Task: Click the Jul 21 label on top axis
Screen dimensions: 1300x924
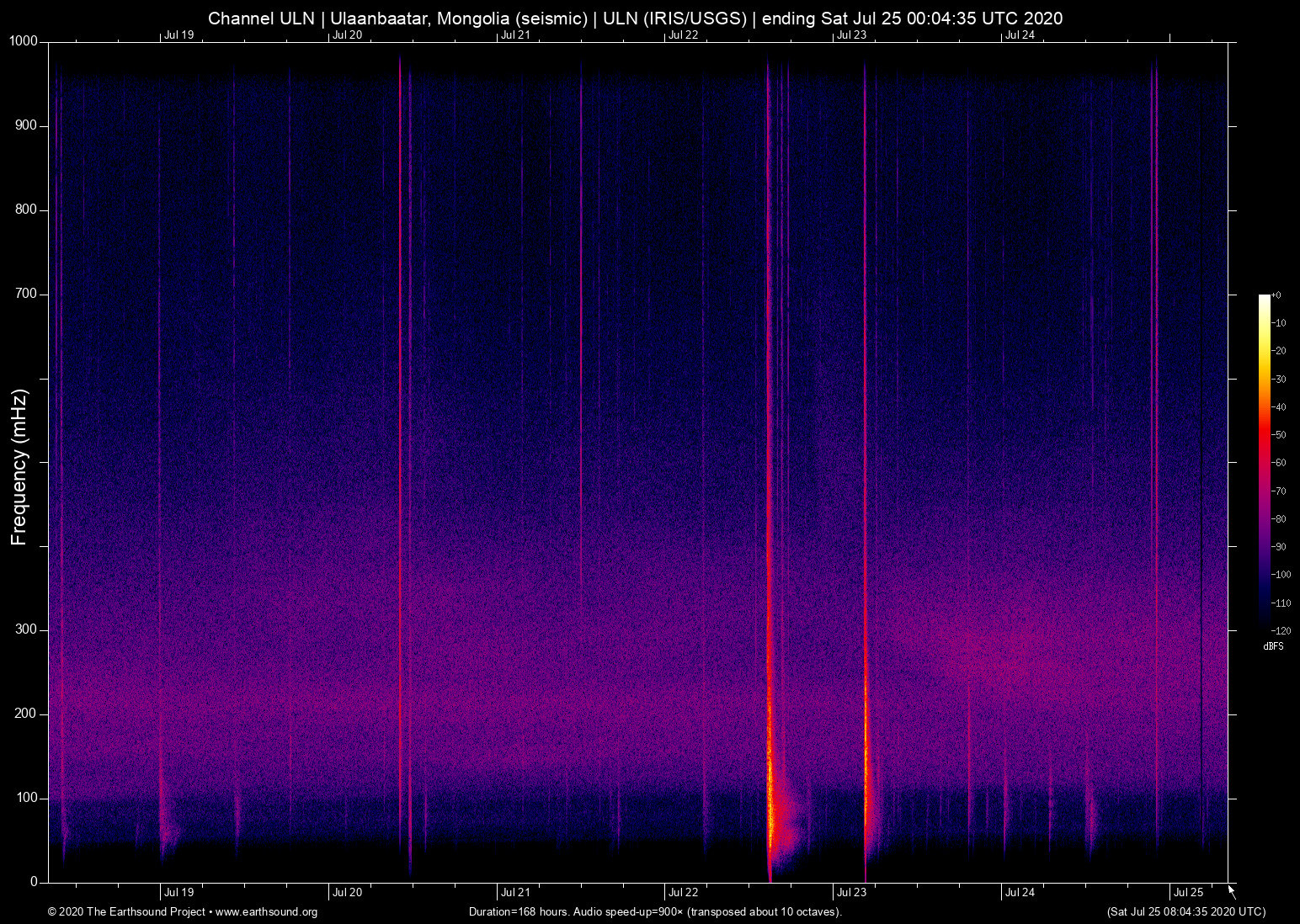Action: (x=515, y=35)
